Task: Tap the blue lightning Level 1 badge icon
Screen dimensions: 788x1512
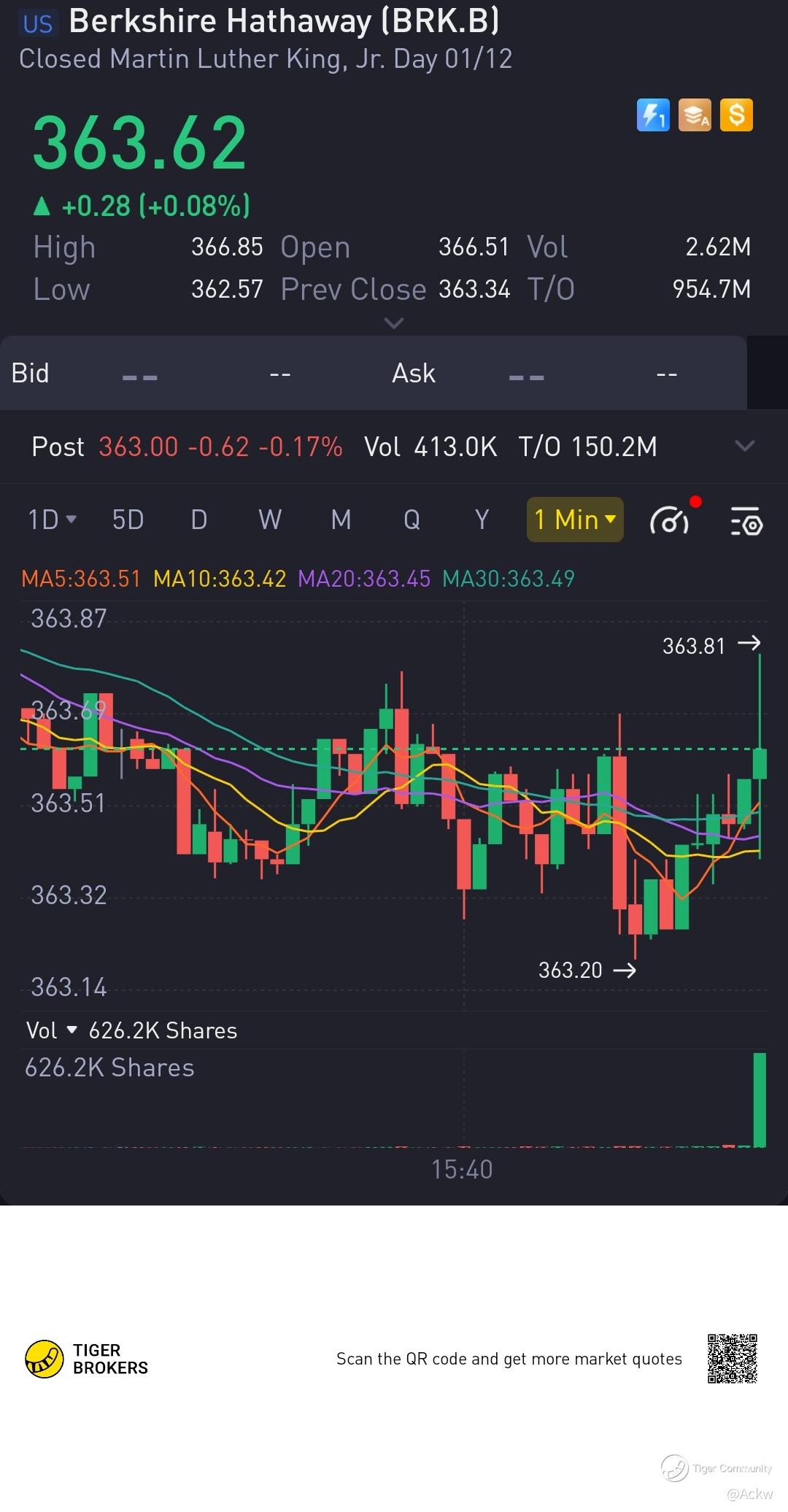Action: [653, 115]
